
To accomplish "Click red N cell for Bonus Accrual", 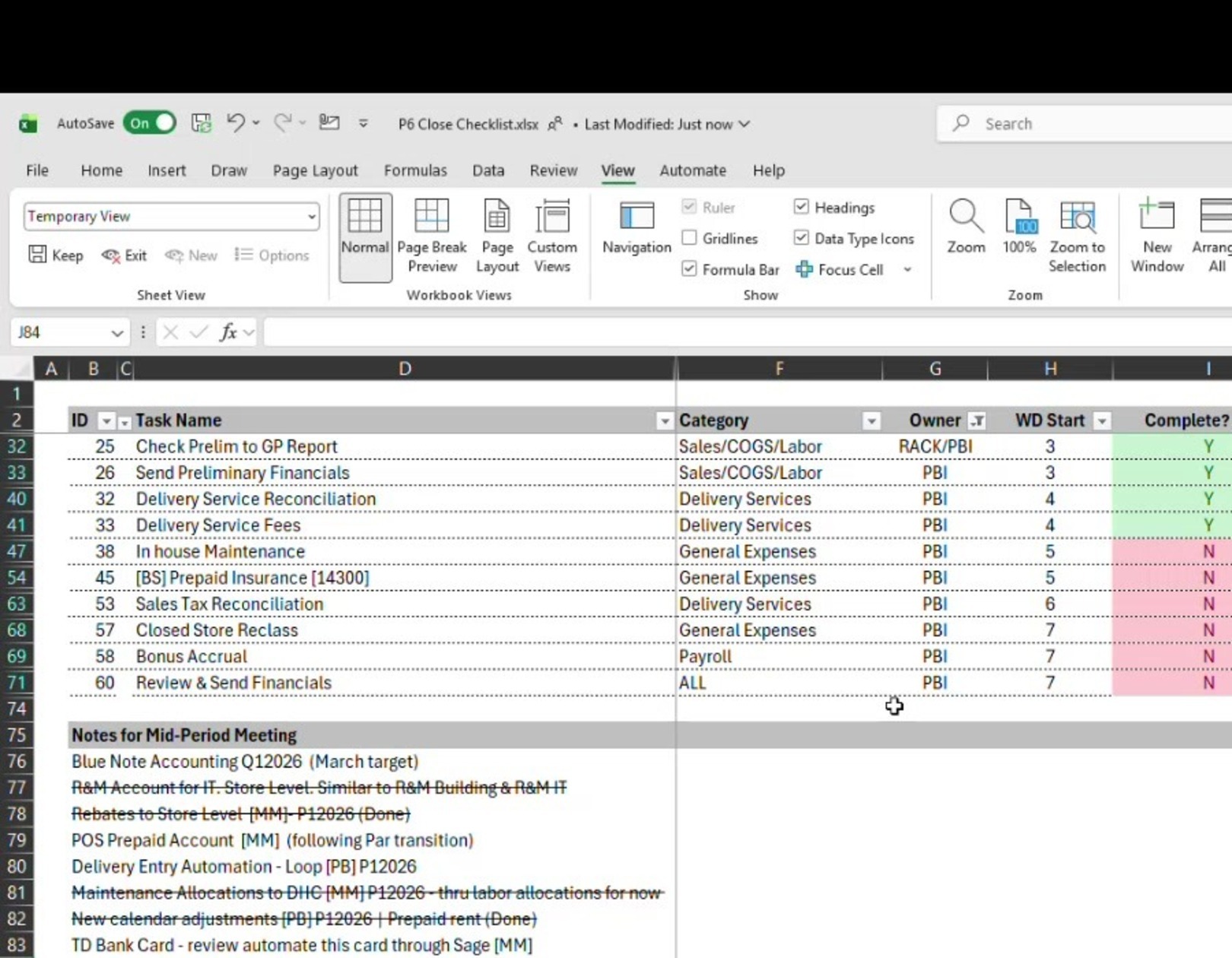I will tap(1173, 656).
